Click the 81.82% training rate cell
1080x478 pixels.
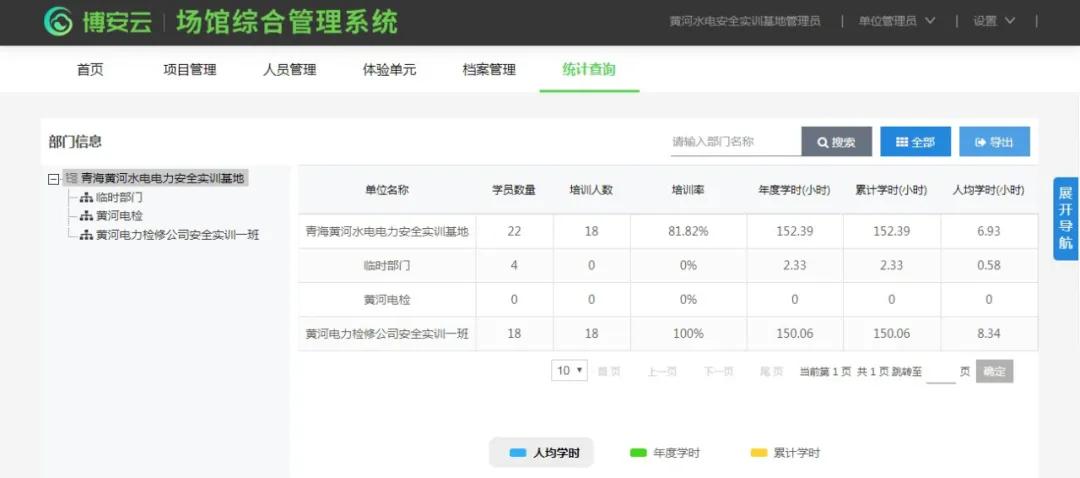(688, 231)
